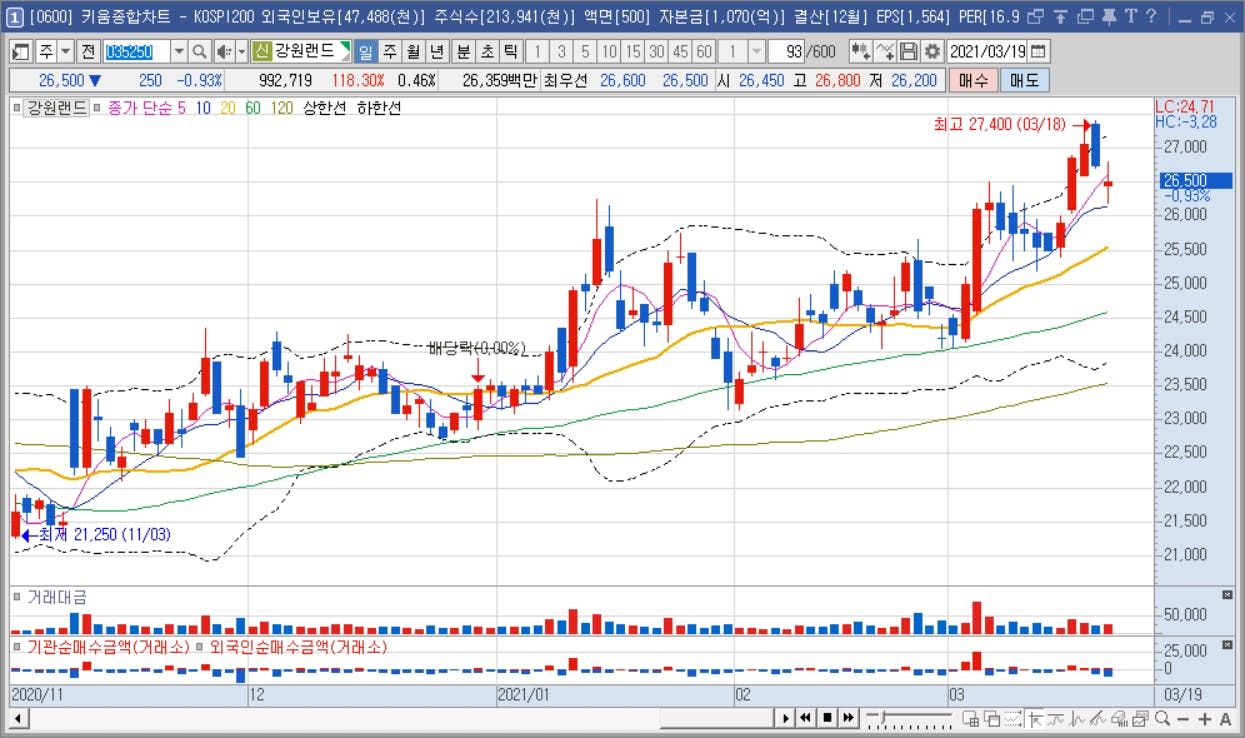Click the save chart floppy disk icon
The image size is (1245, 738).
pos(908,52)
